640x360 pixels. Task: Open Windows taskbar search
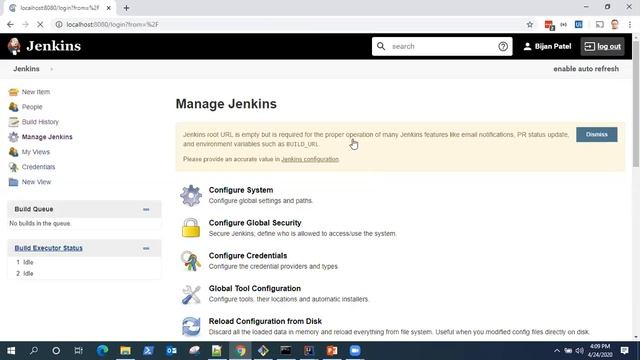pyautogui.click(x=34, y=351)
